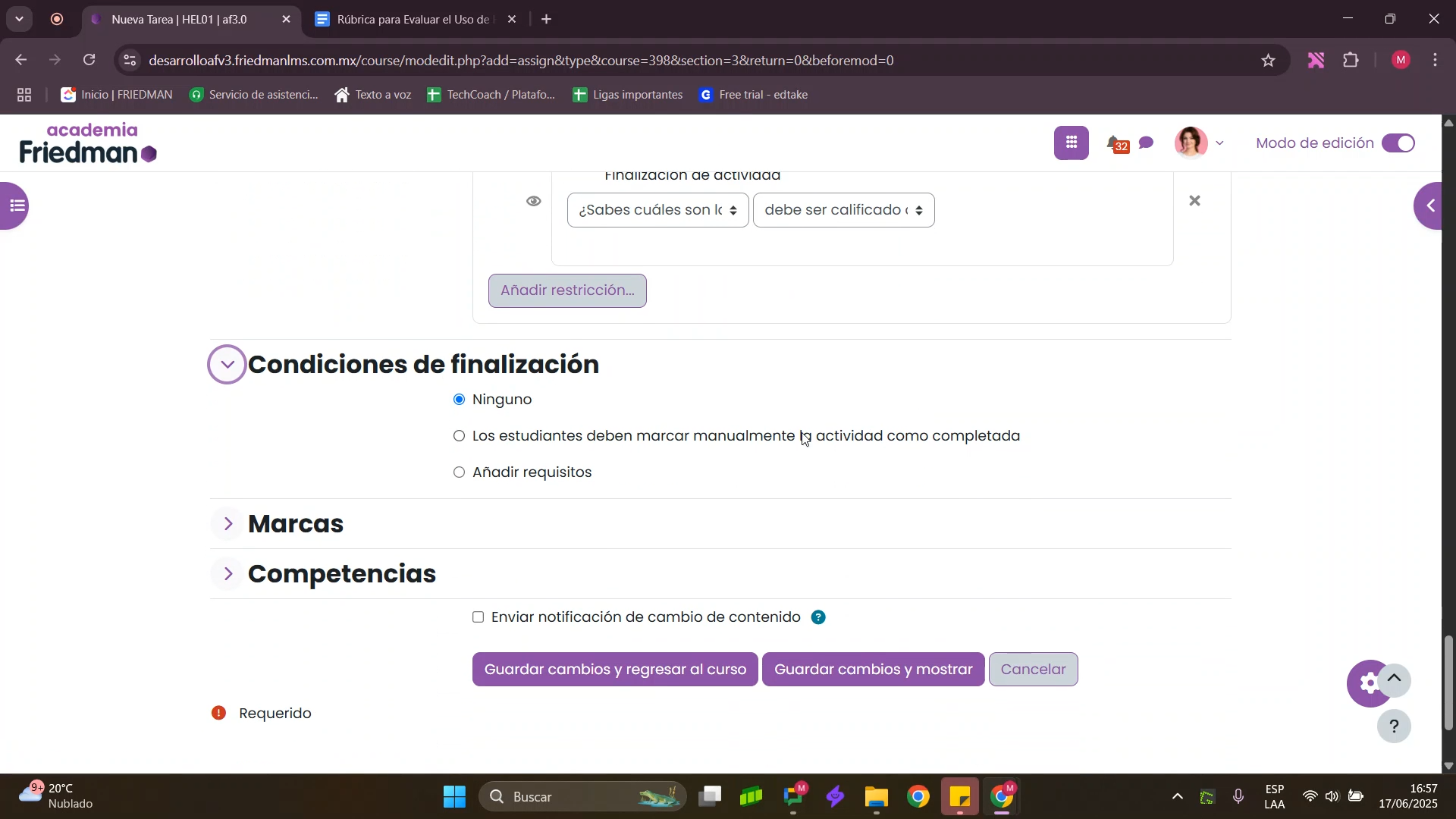This screenshot has height=819, width=1456.
Task: Click the question mark help button
Action: (1394, 727)
